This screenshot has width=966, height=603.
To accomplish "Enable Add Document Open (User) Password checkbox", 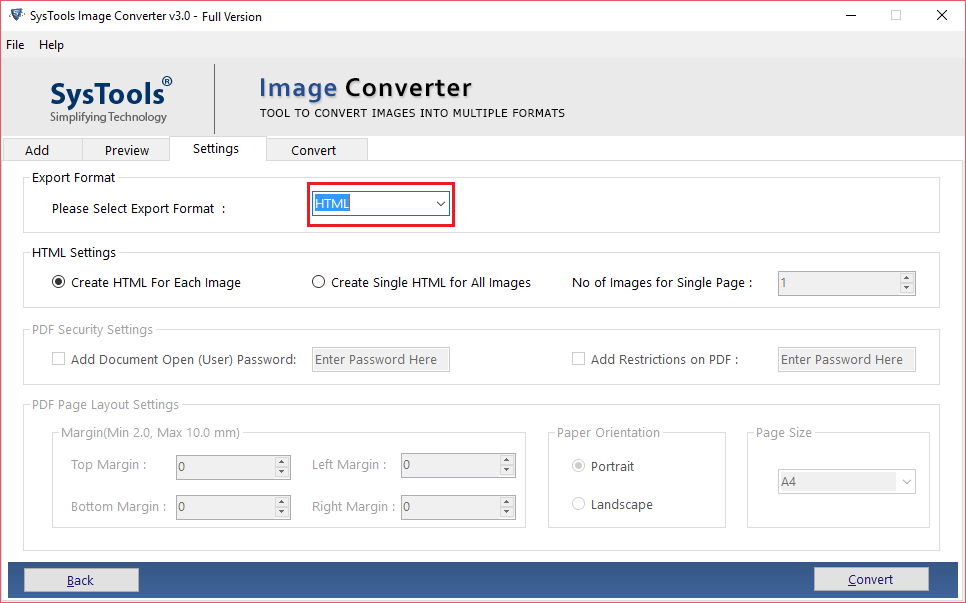I will point(58,358).
